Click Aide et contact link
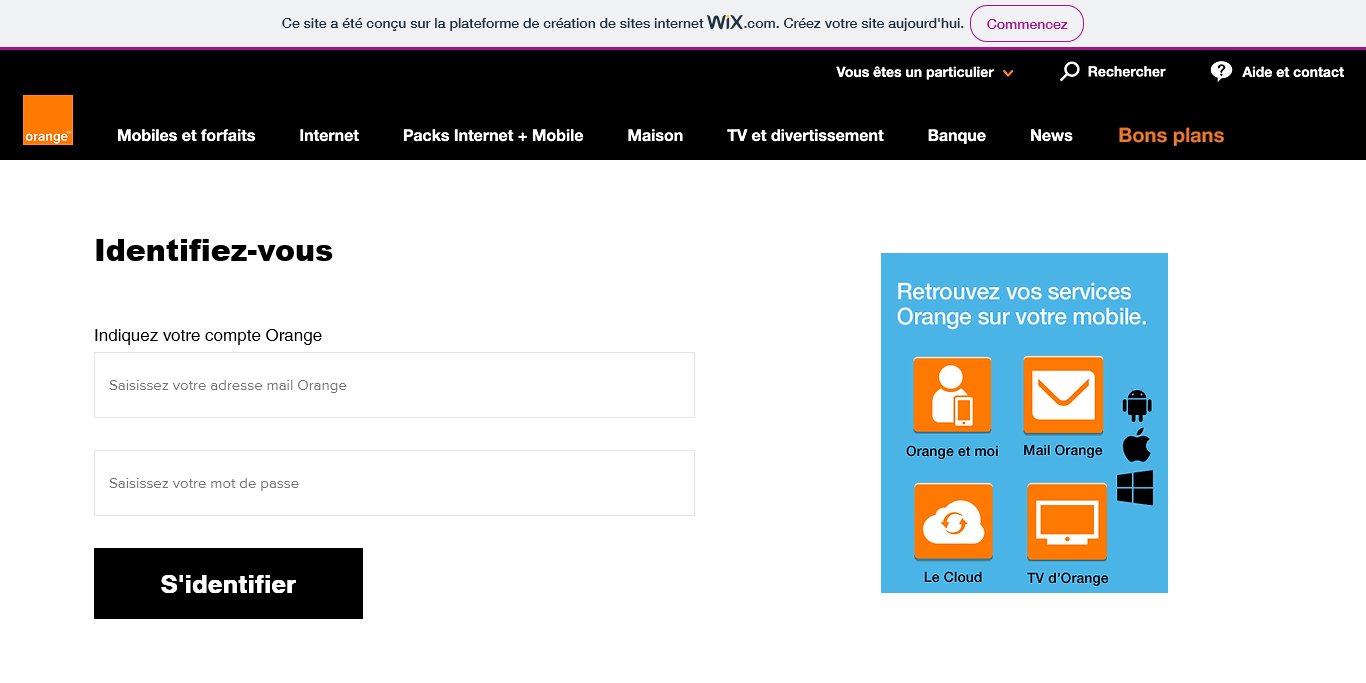This screenshot has width=1366, height=683. [1293, 72]
